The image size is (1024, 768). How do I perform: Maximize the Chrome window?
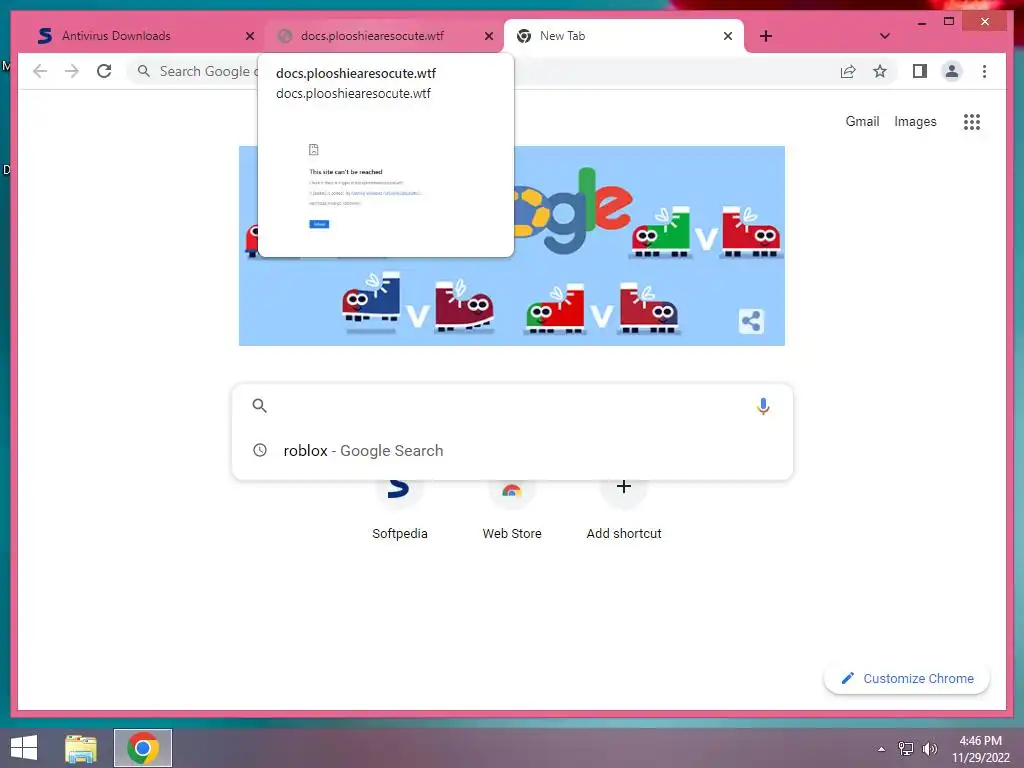949,22
